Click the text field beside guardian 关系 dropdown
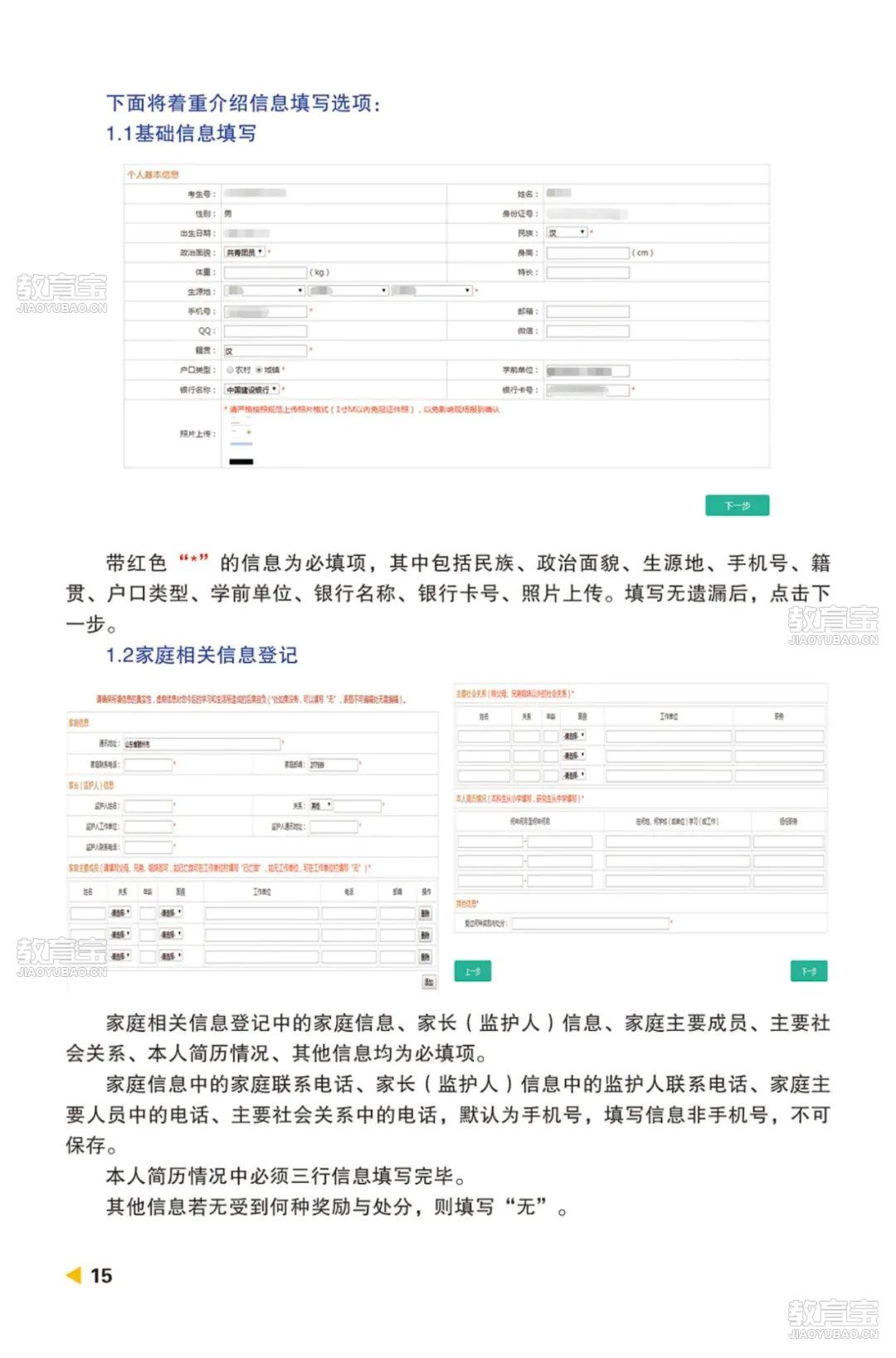Viewport: 896px width, 1358px height. [x=358, y=806]
